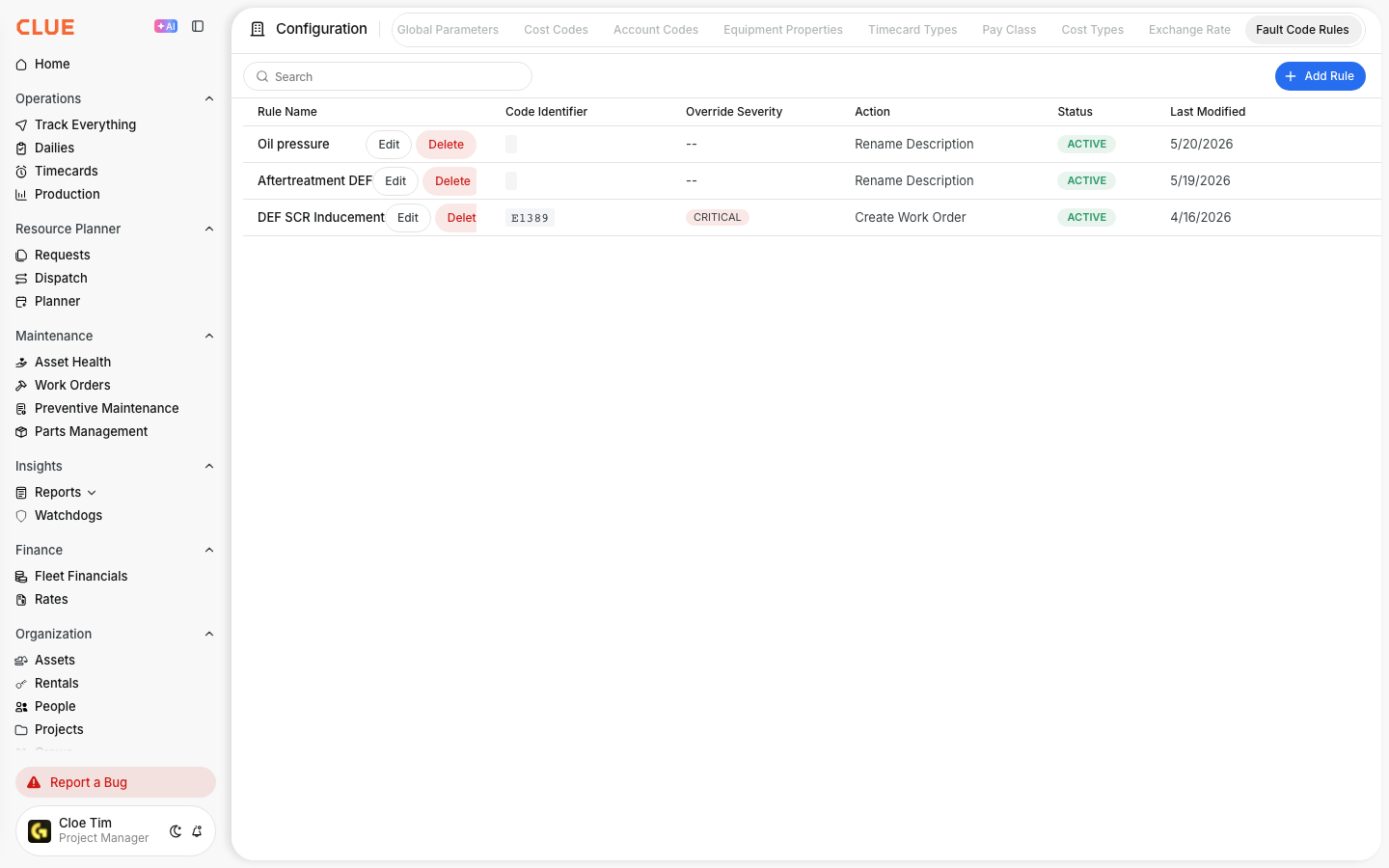Click ACTIVE status for Oil pressure
The height and width of the screenshot is (868, 1389).
pos(1086,145)
